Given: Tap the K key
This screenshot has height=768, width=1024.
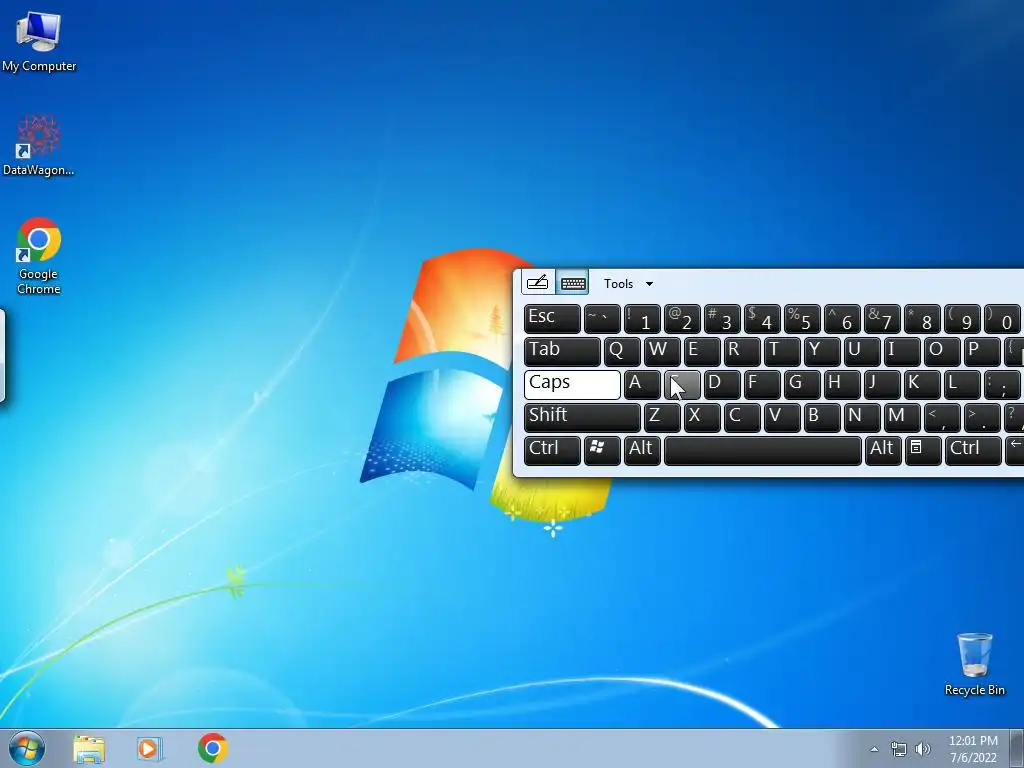Looking at the screenshot, I should click(923, 385).
